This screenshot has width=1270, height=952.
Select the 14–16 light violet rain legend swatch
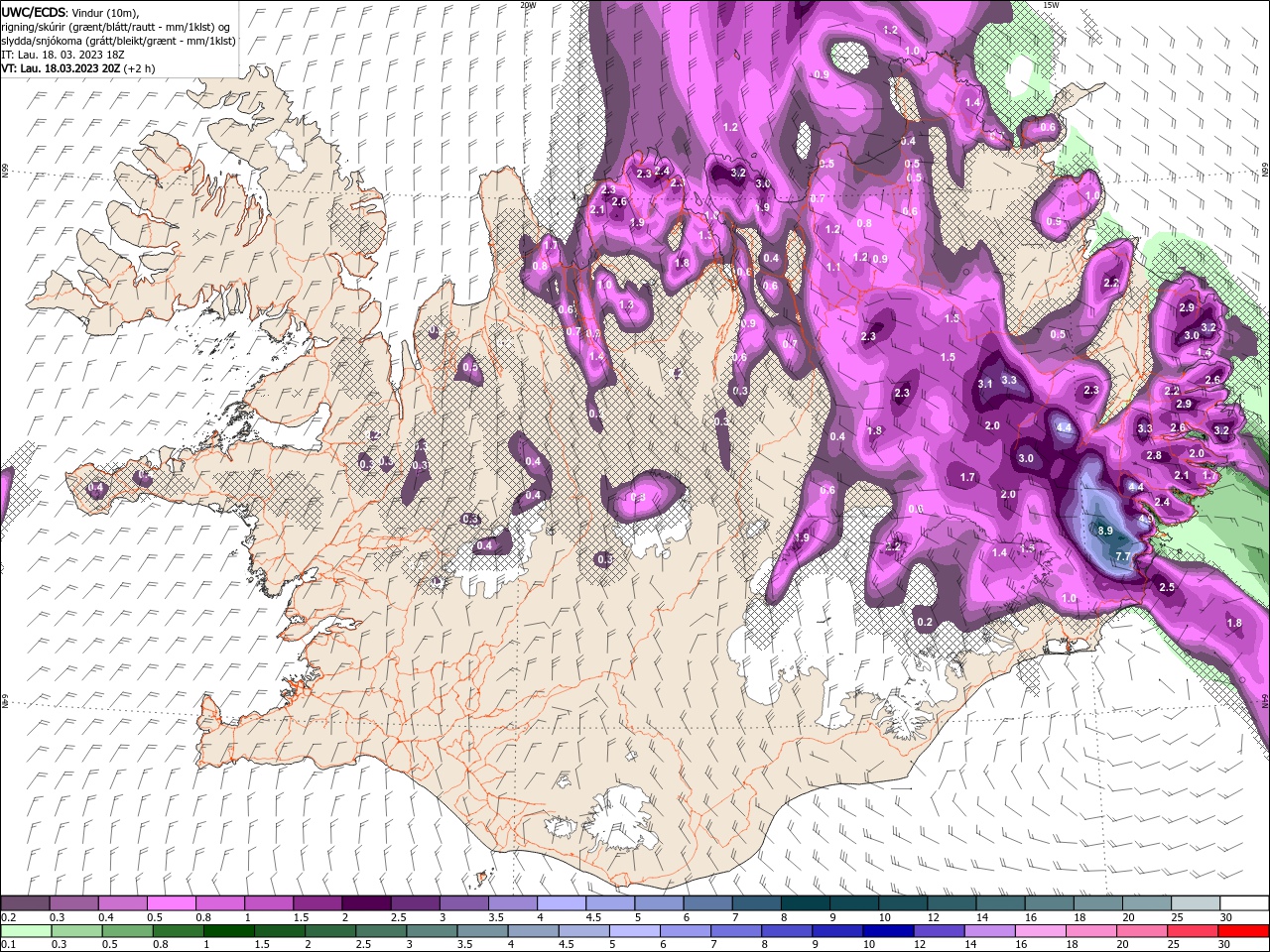(989, 931)
